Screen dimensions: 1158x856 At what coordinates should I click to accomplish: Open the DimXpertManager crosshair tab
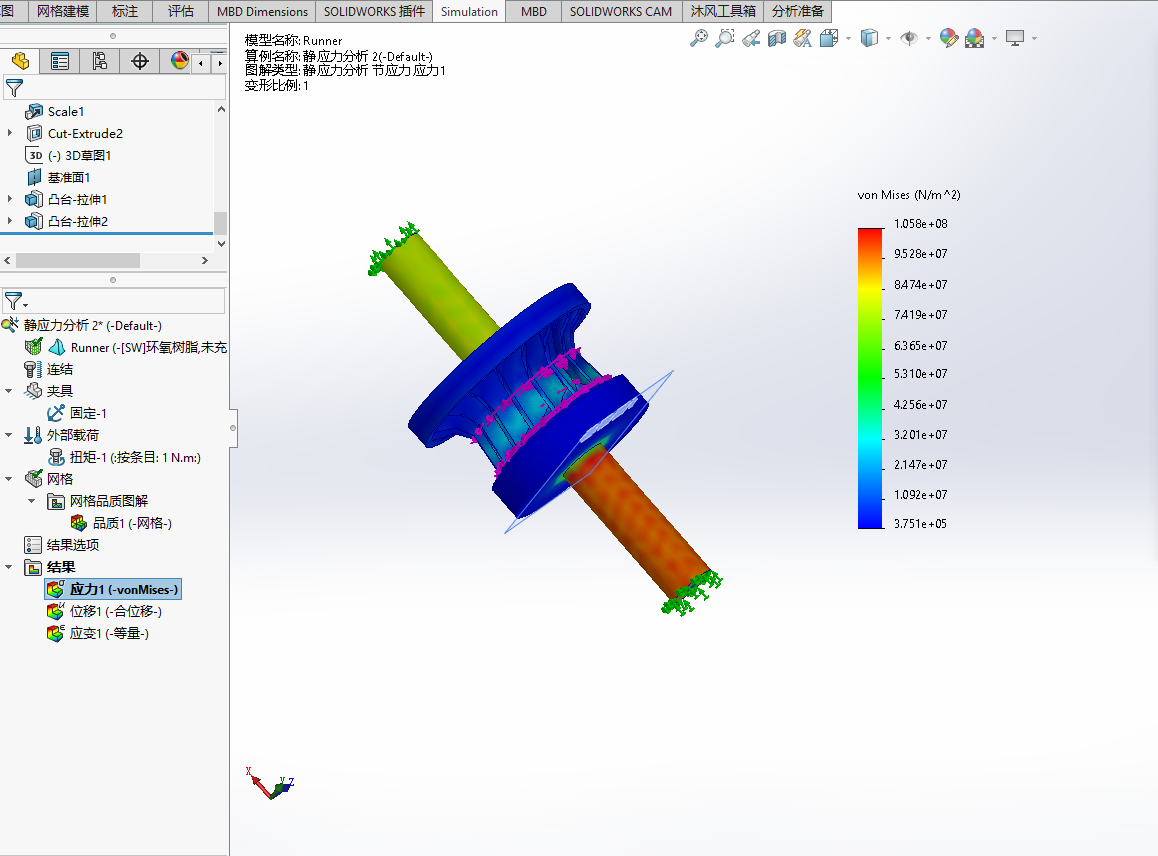(x=140, y=61)
